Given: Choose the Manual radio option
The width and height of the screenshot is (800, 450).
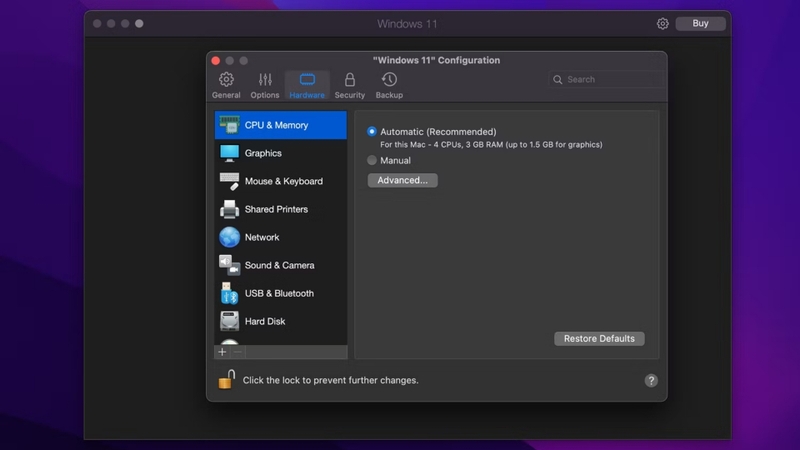Looking at the screenshot, I should coord(372,160).
